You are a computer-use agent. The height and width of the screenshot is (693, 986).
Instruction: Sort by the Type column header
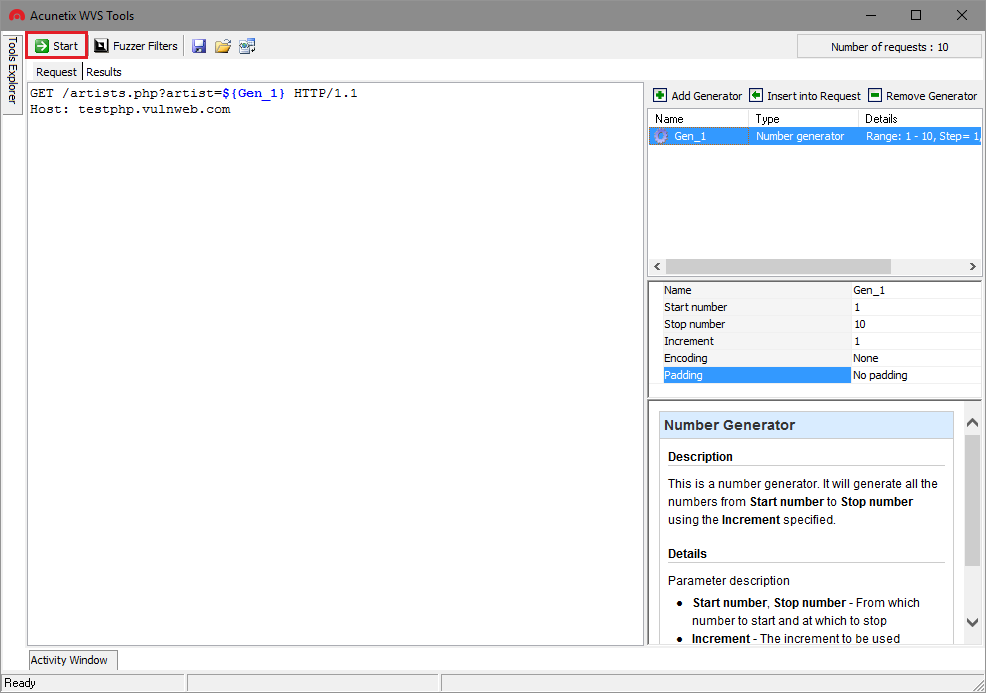pos(803,119)
